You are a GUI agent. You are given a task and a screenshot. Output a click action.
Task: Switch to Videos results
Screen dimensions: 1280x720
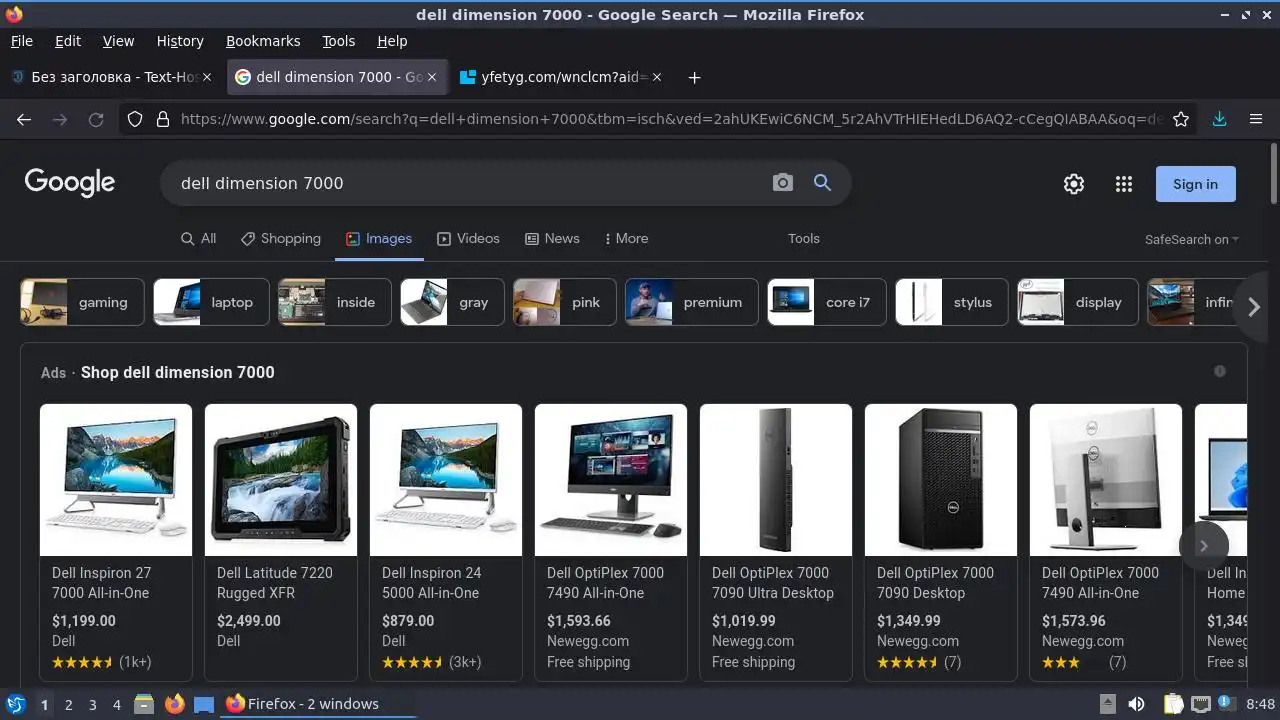point(468,238)
